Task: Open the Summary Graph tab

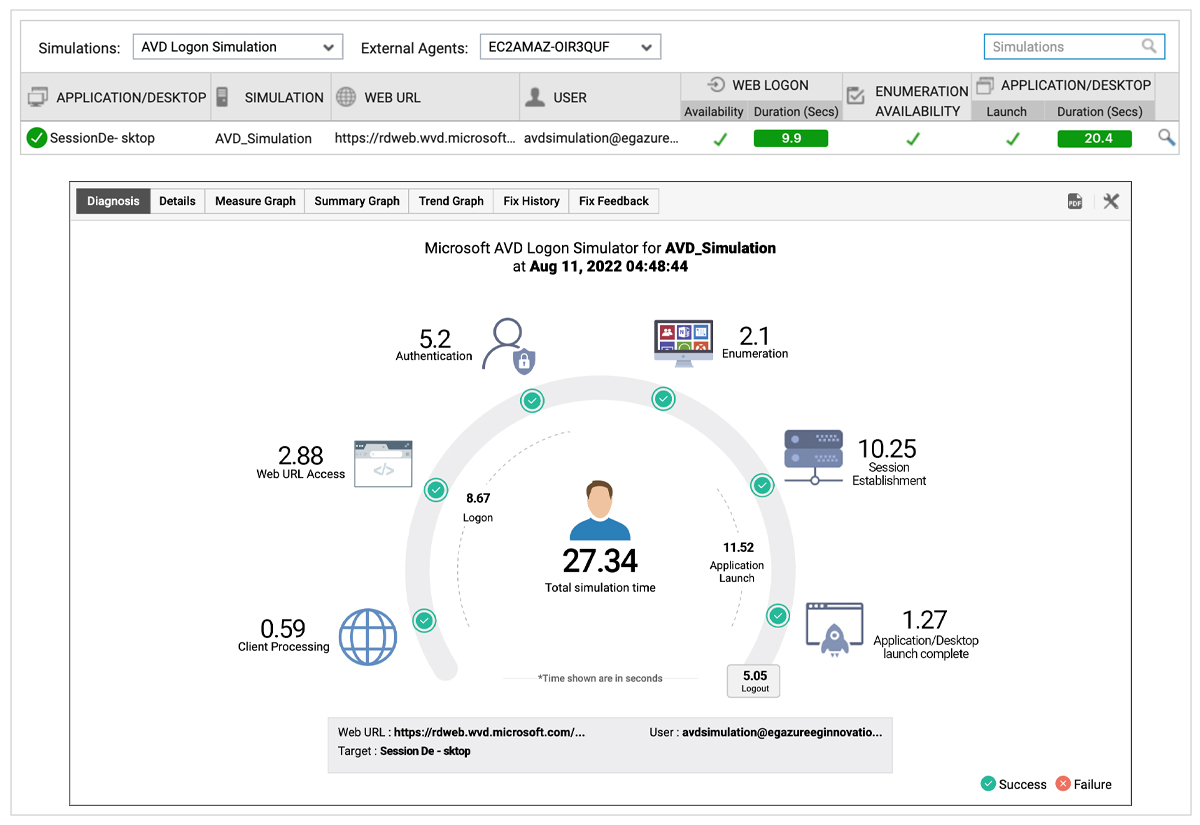Action: (357, 201)
